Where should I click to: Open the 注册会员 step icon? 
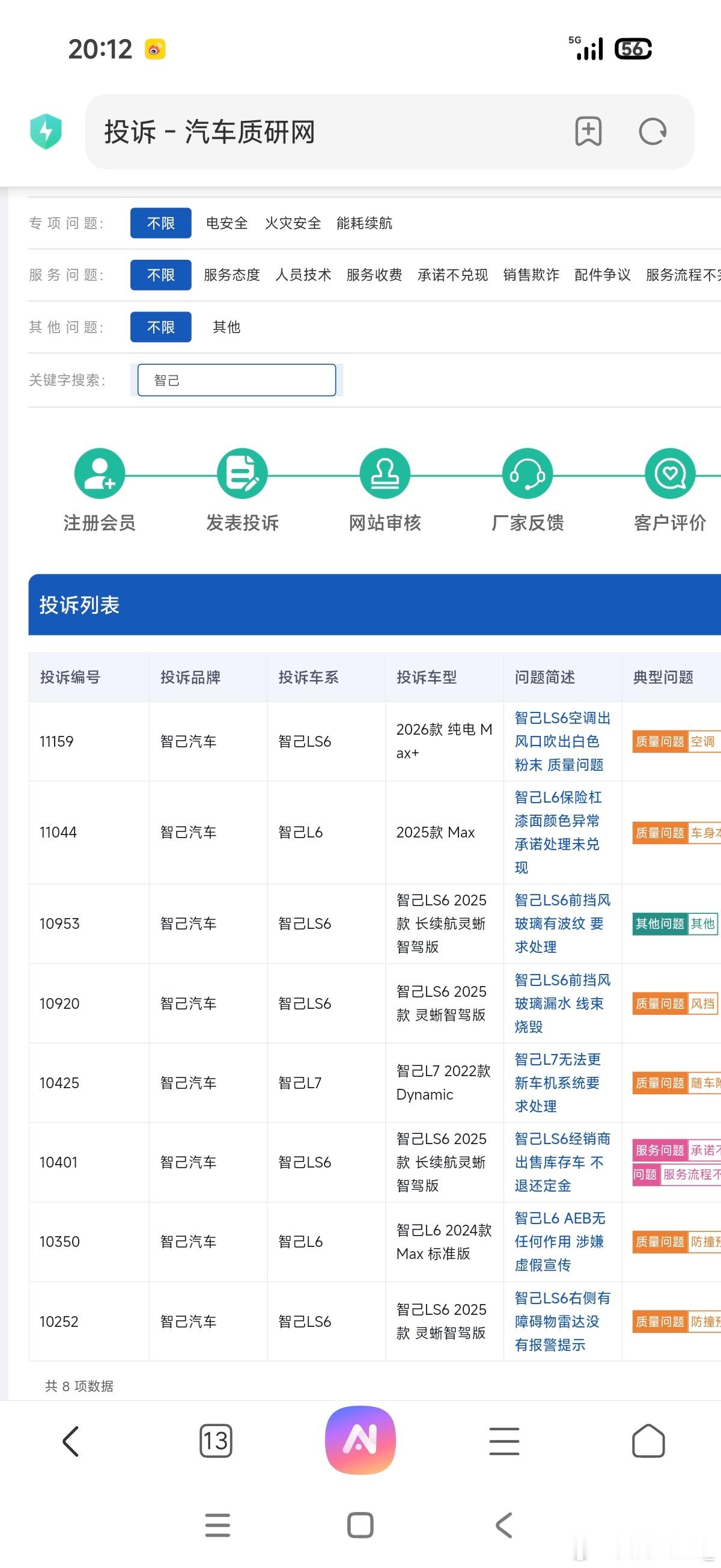point(100,473)
